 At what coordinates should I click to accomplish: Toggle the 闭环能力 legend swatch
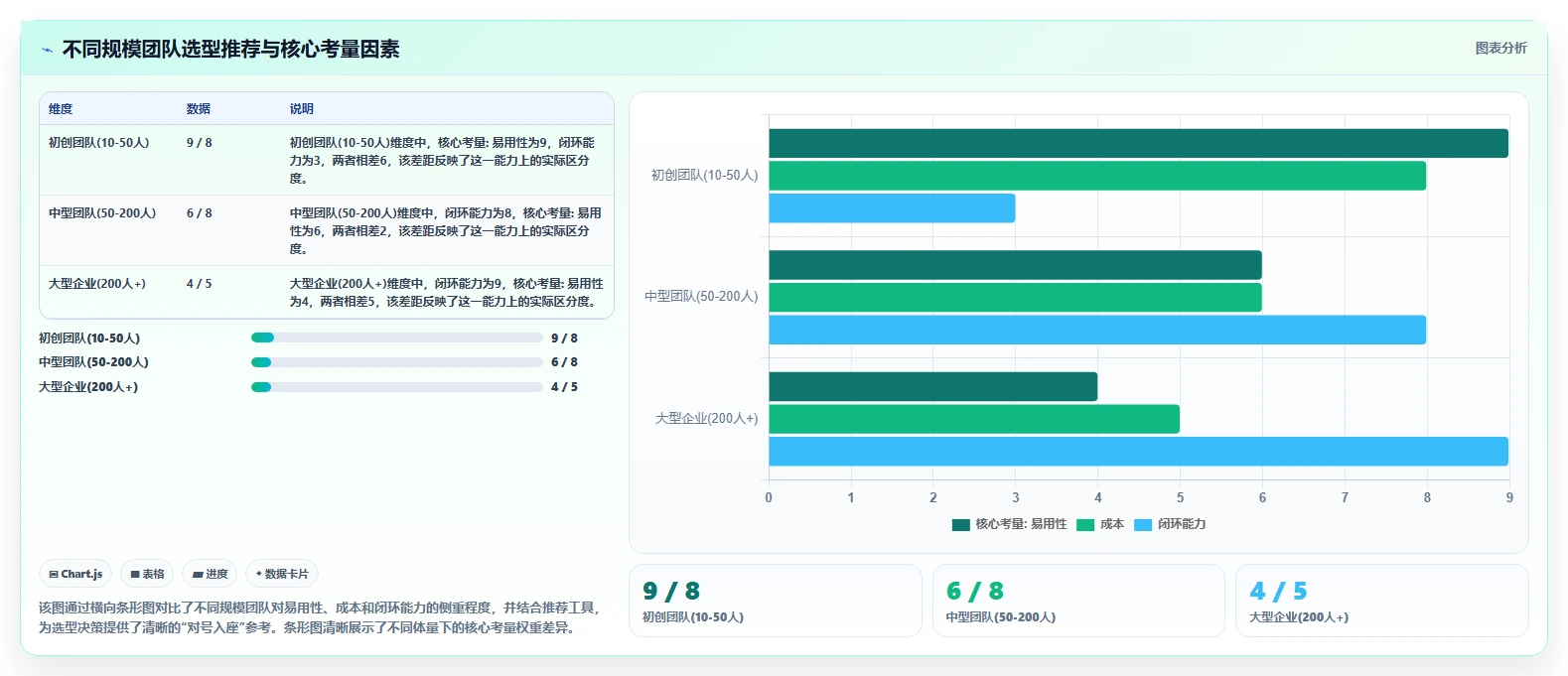pyautogui.click(x=1143, y=524)
